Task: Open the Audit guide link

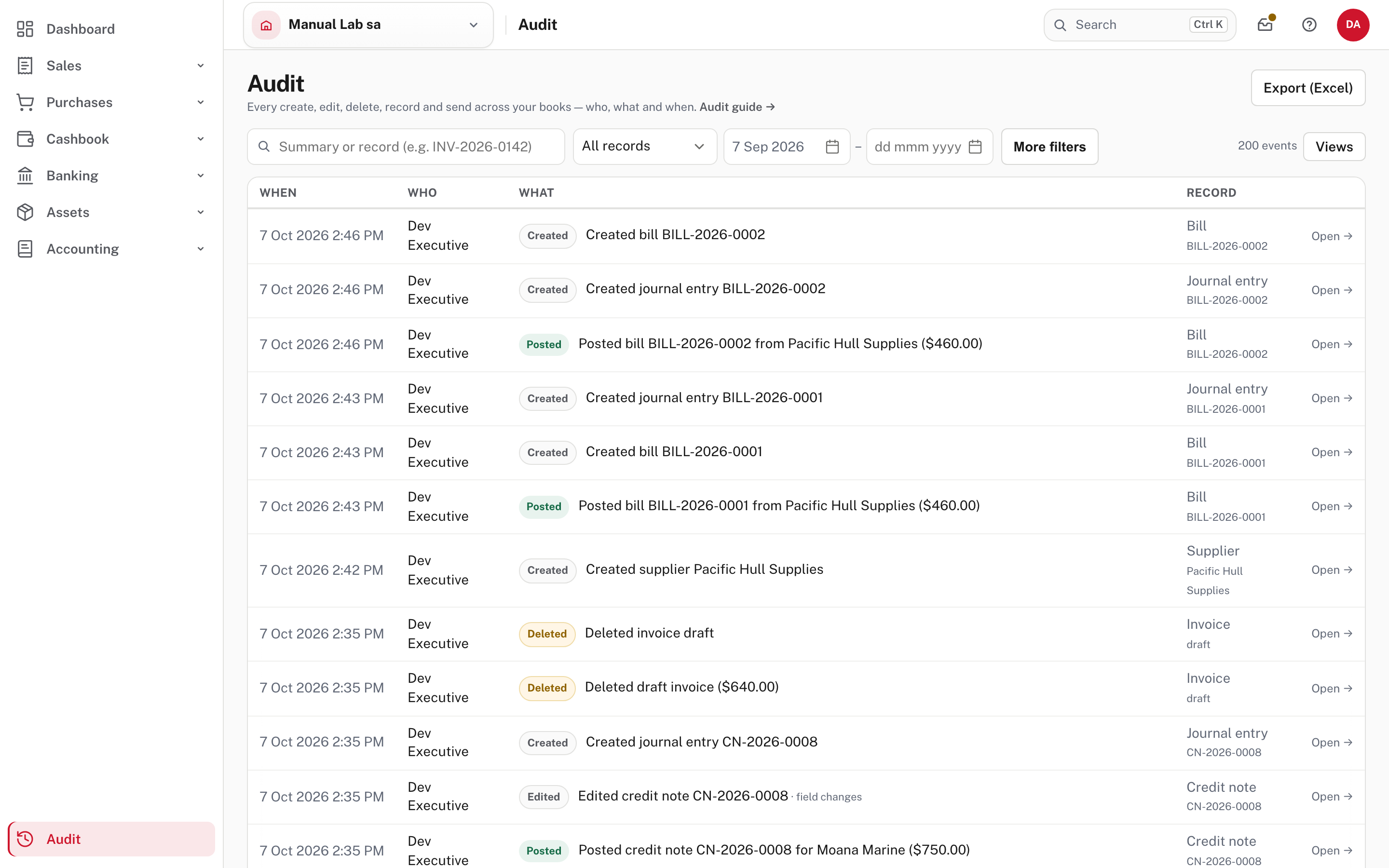Action: [737, 107]
